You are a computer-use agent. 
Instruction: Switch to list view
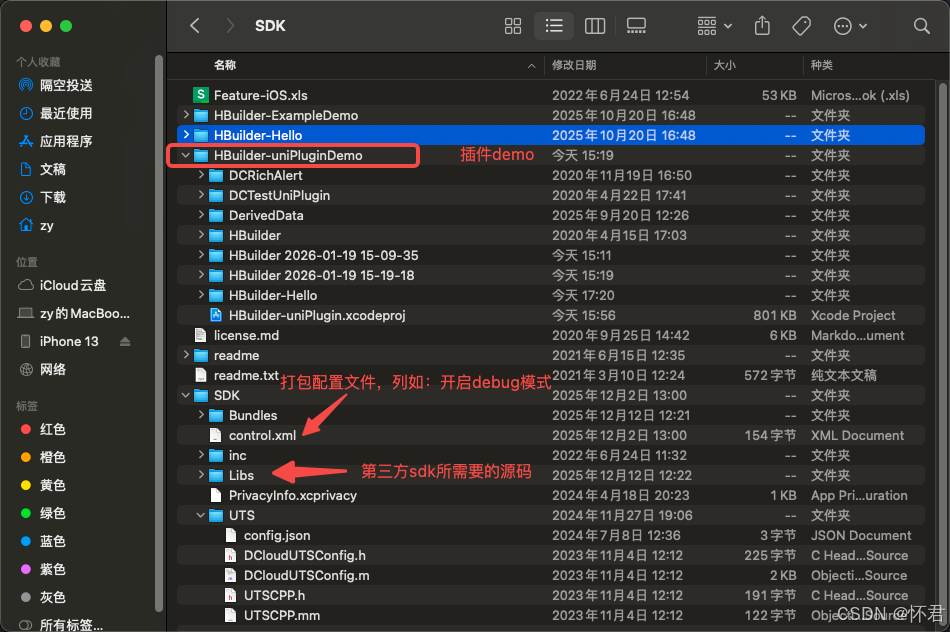[554, 25]
